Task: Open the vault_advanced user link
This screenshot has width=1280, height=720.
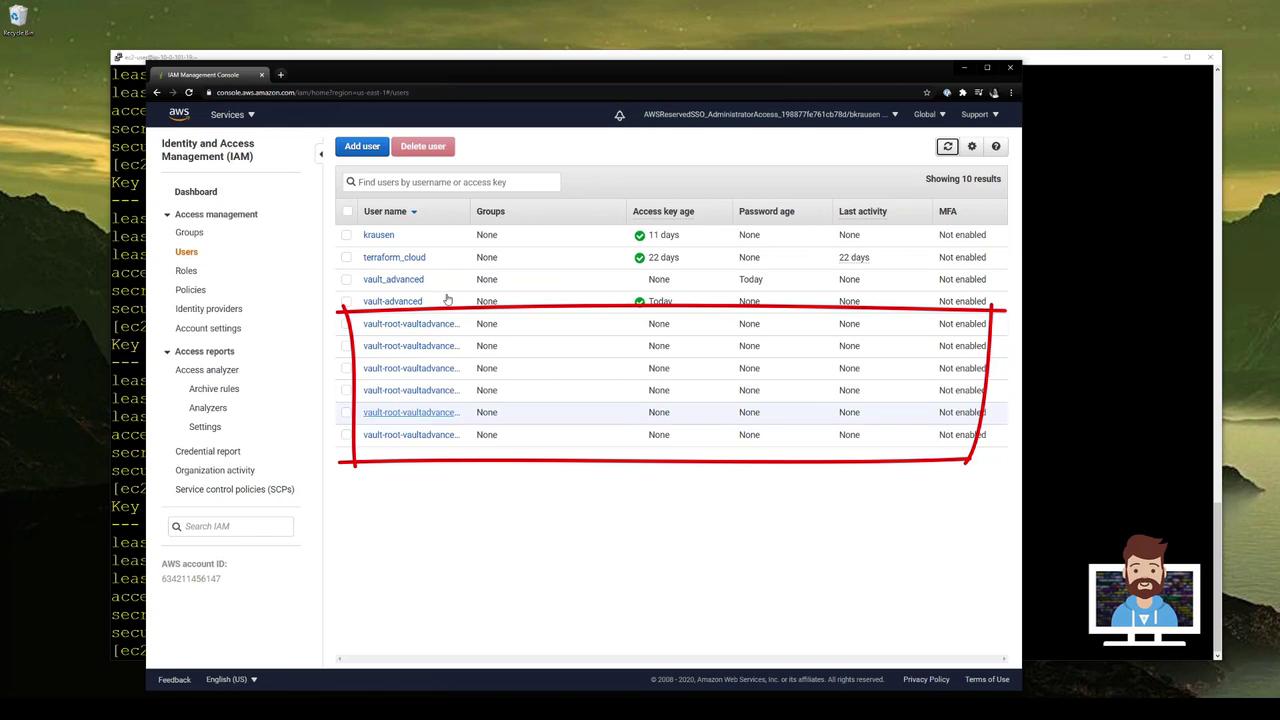Action: (x=393, y=280)
